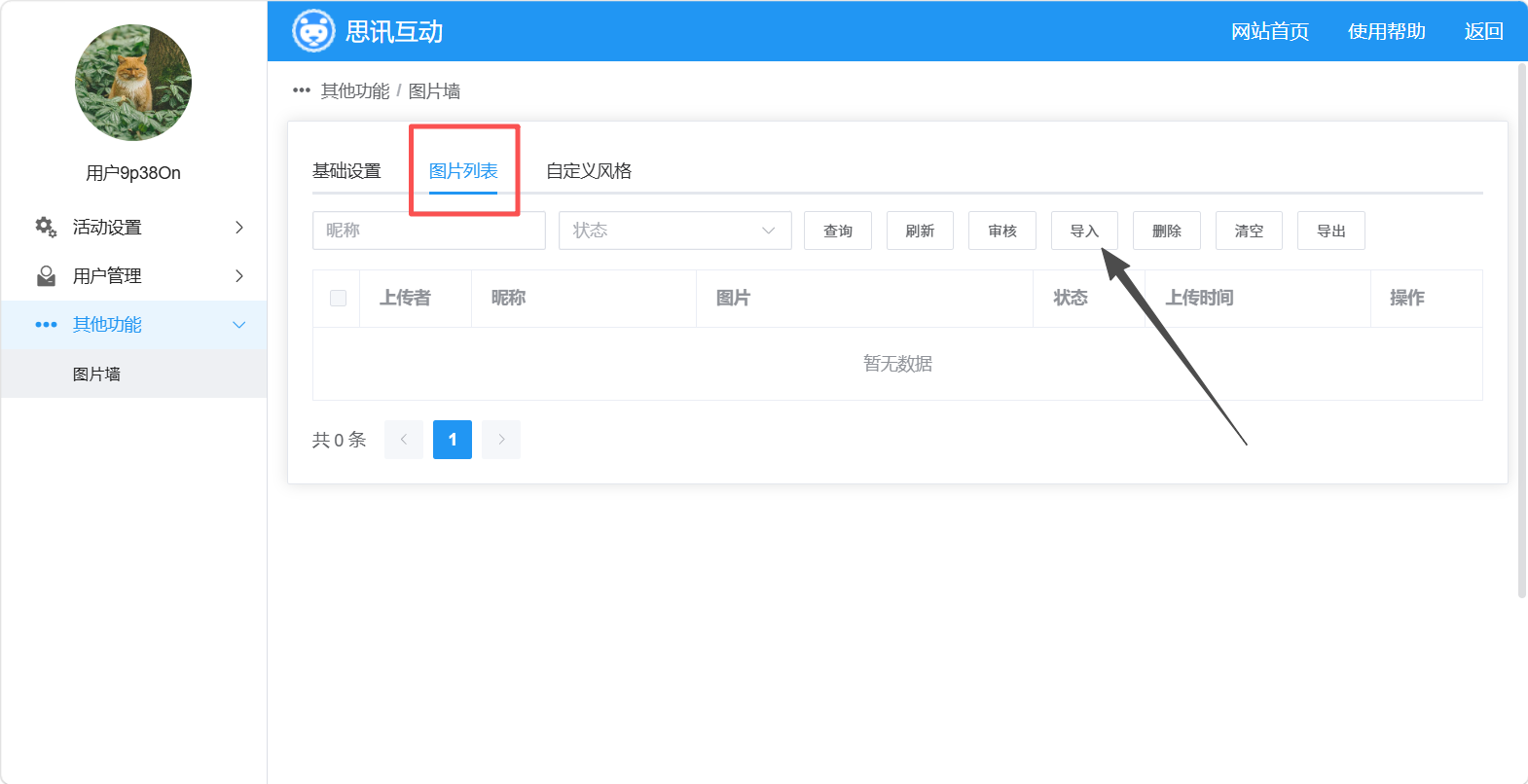
Task: Go to the previous page arrow
Action: tap(404, 440)
